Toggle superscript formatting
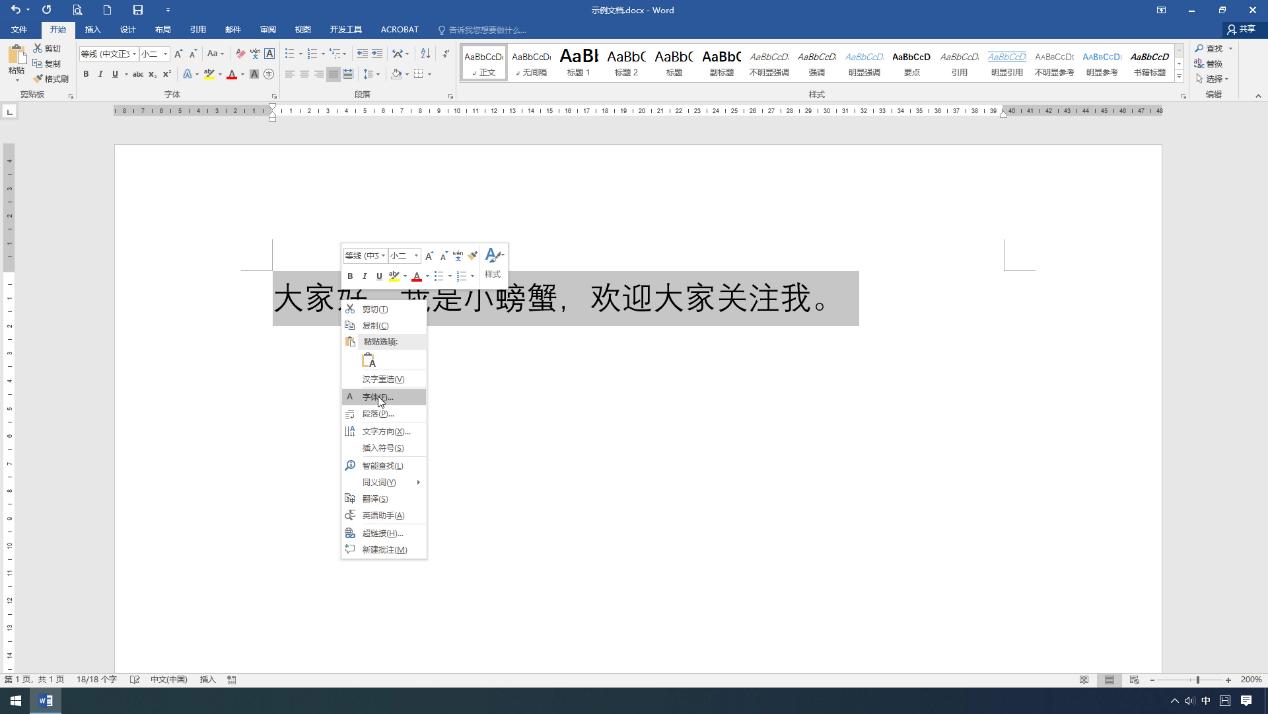Image resolution: width=1268 pixels, height=714 pixels. click(165, 73)
